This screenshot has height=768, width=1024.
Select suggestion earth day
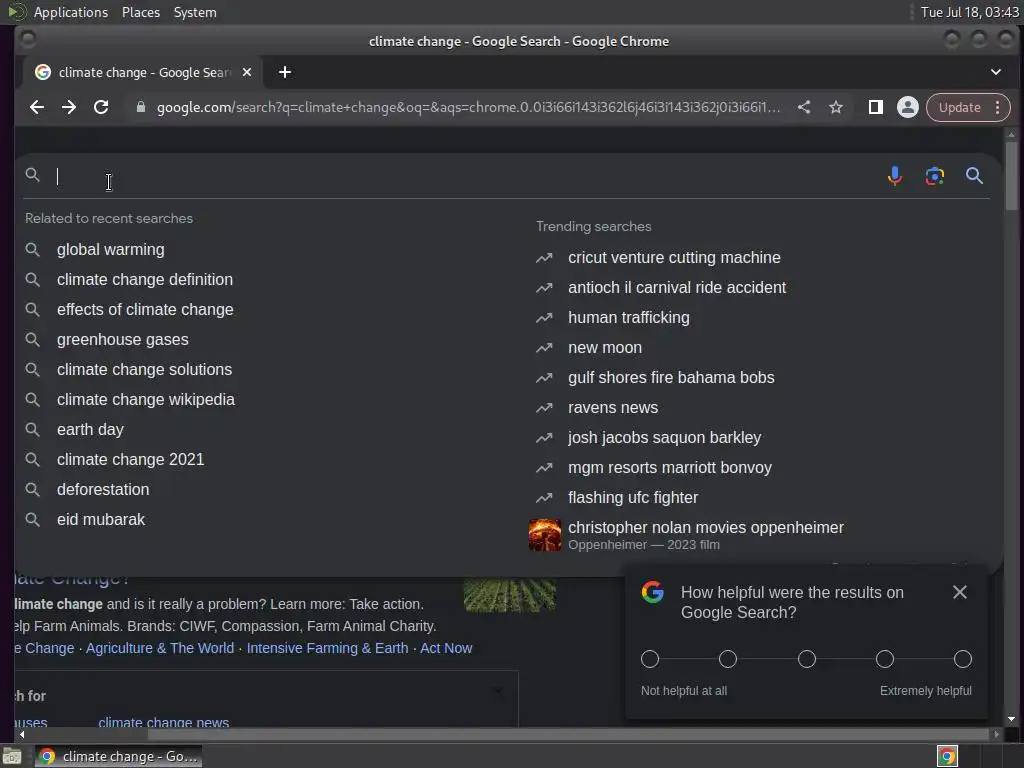tap(90, 430)
